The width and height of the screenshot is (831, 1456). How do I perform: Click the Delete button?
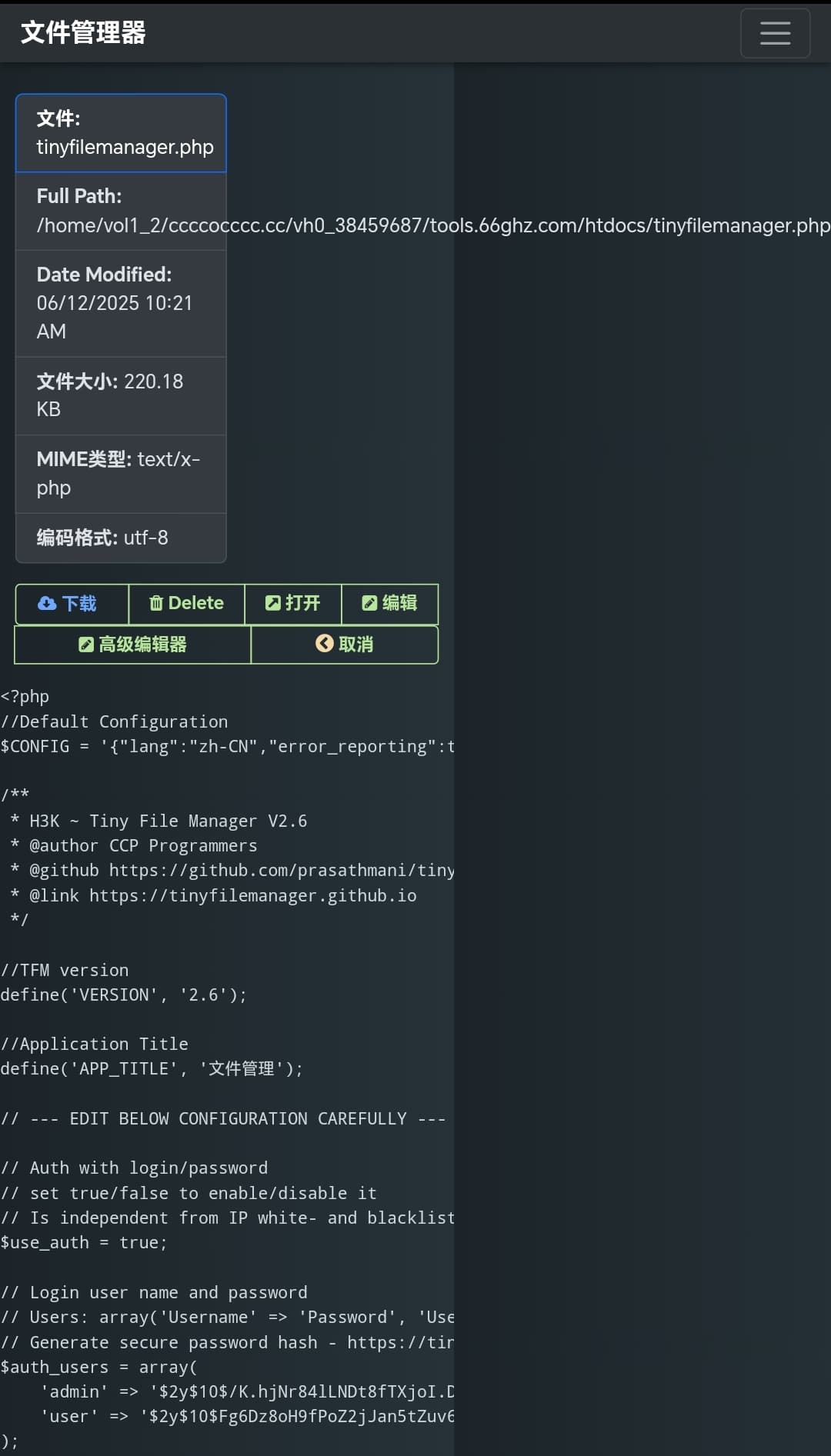point(187,604)
